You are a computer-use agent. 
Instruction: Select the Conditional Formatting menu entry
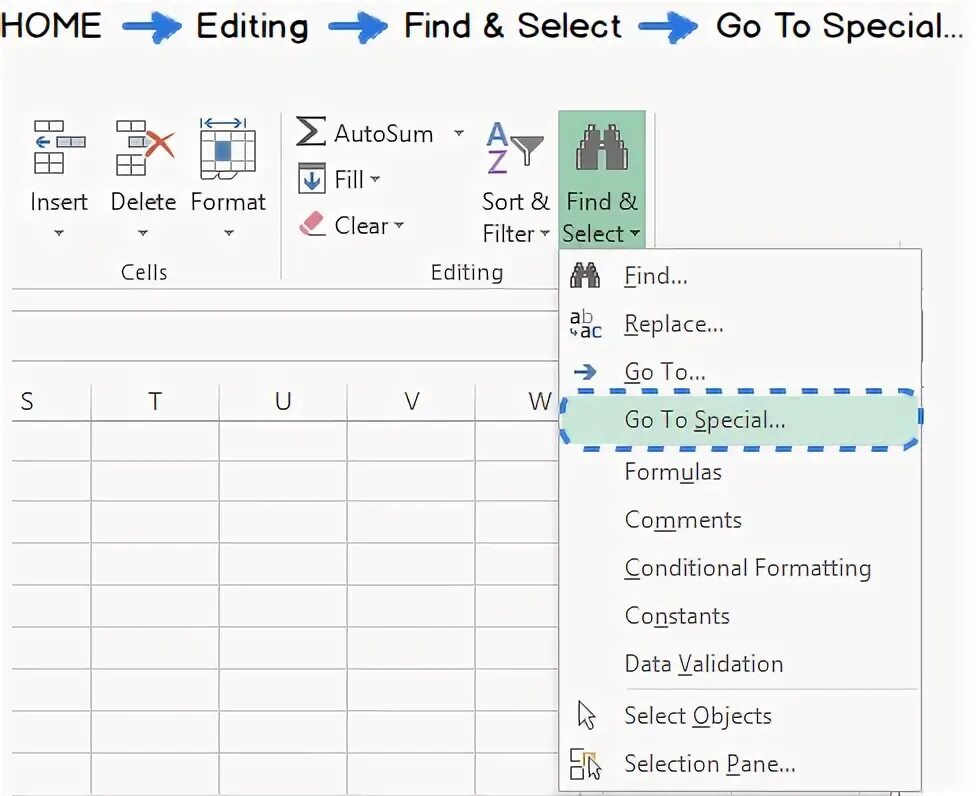pos(747,568)
